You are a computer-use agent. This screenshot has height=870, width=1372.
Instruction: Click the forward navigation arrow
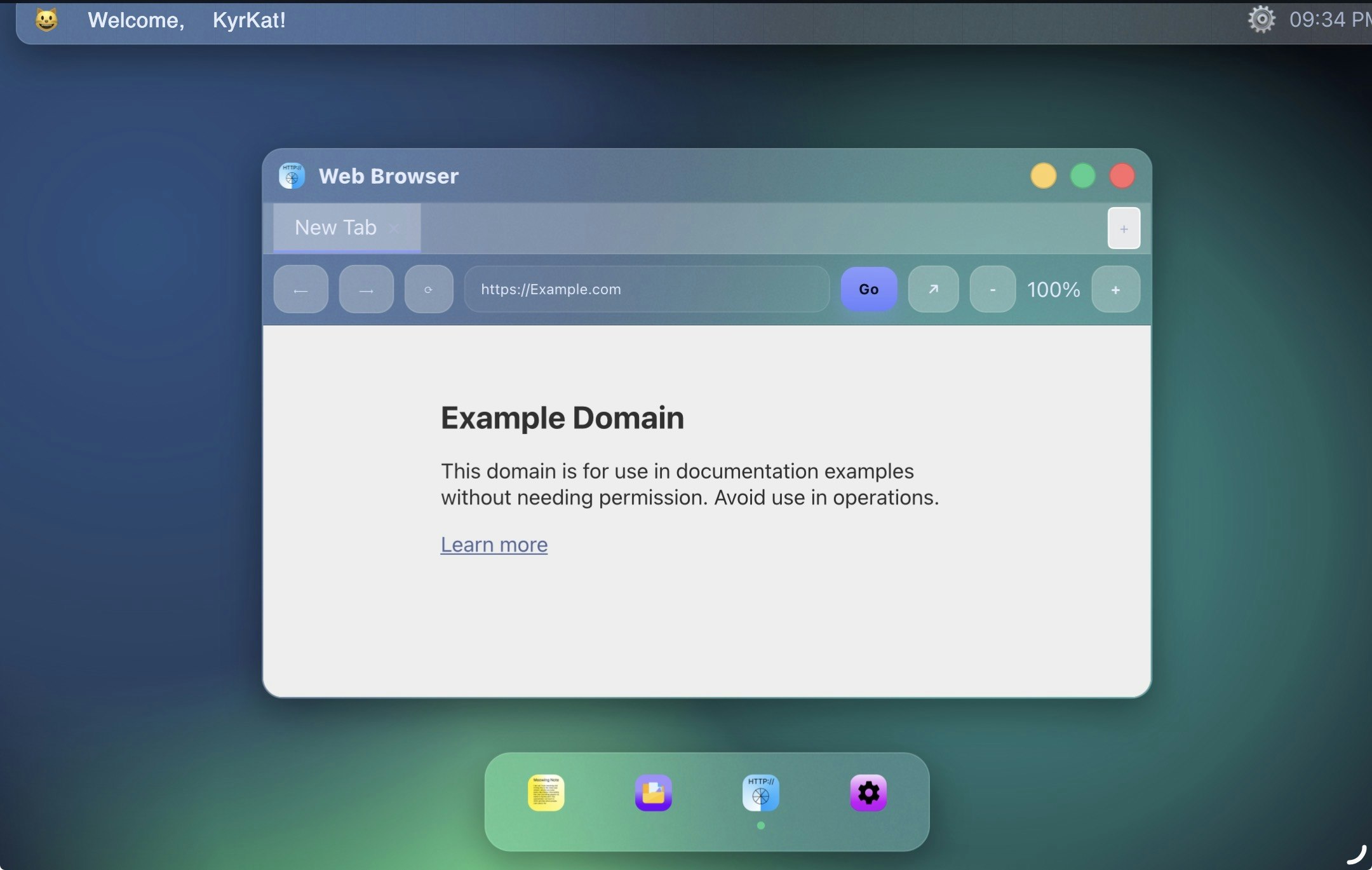coord(366,289)
